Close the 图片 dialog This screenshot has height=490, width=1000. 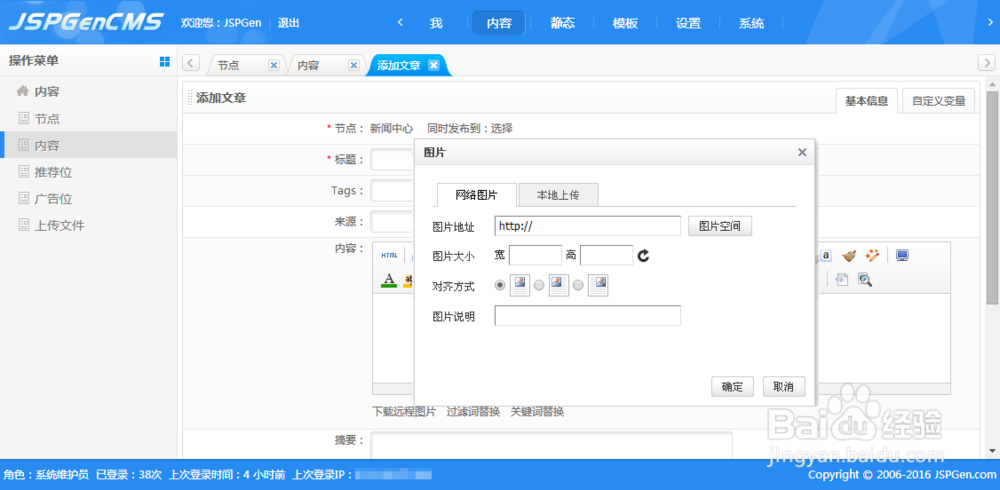coord(802,152)
